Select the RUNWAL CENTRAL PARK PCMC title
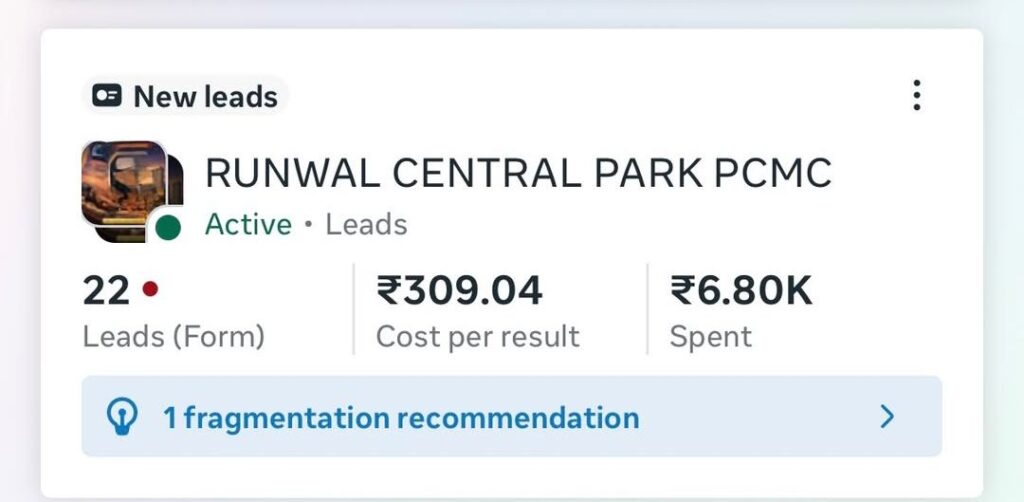Viewport: 1024px width, 502px height. pos(518,174)
